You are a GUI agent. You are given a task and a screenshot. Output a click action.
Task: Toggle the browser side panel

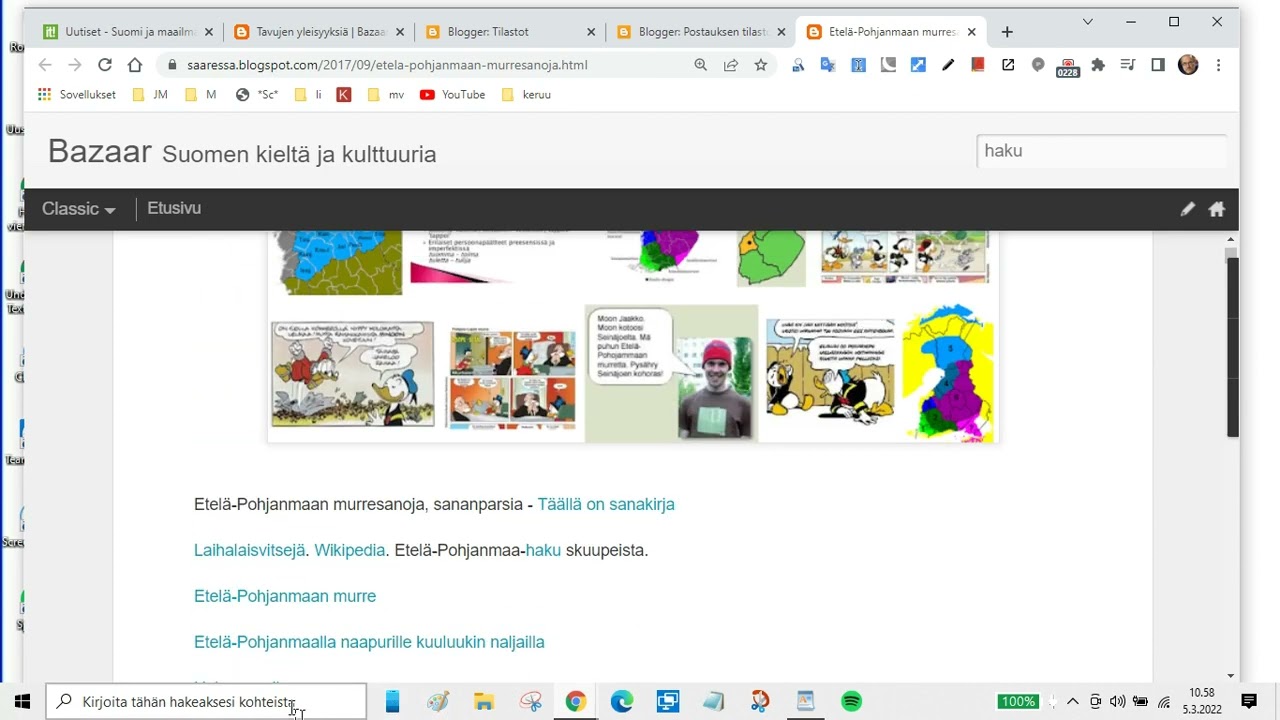(1158, 65)
